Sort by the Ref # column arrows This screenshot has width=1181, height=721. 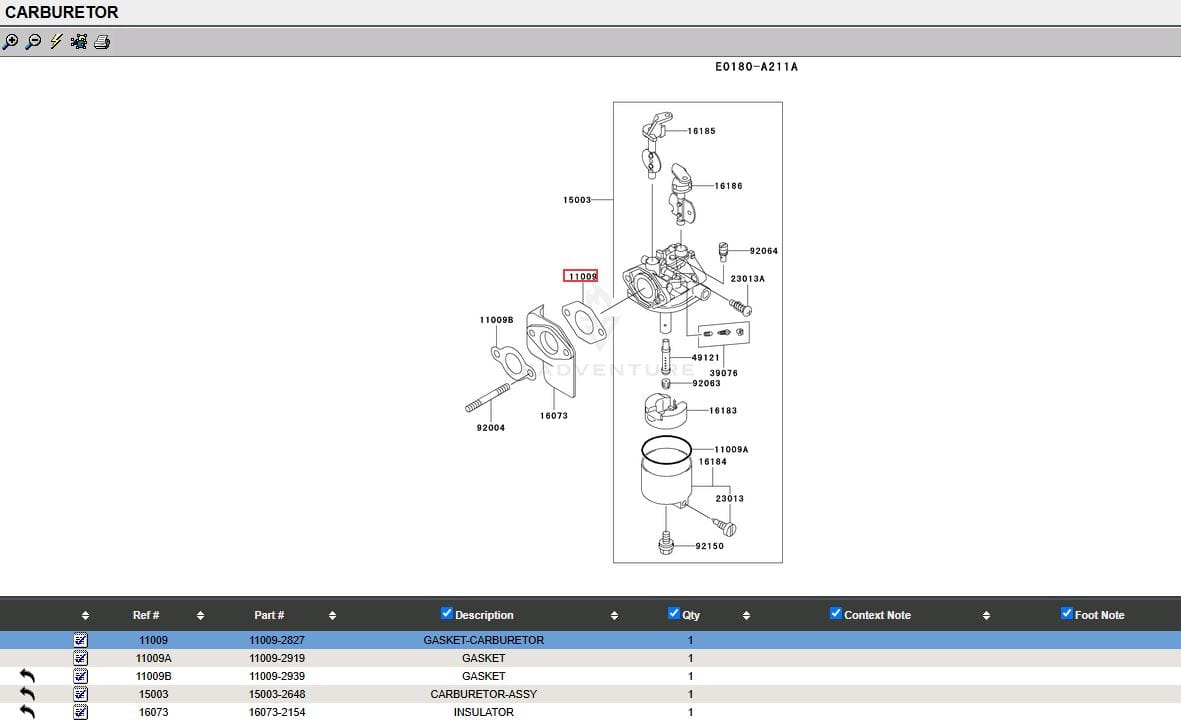click(x=200, y=615)
